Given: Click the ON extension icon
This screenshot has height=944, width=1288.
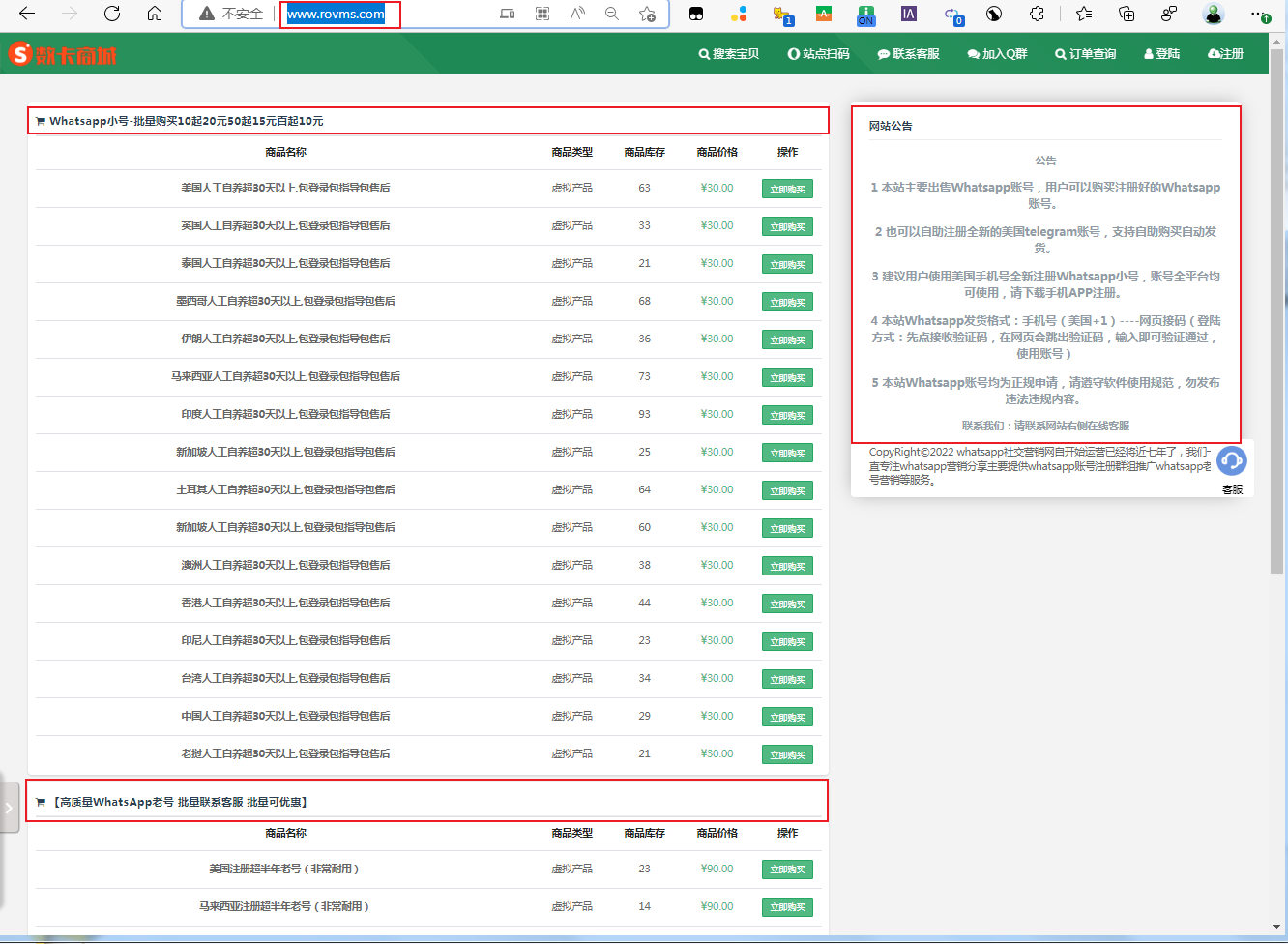Looking at the screenshot, I should [x=865, y=15].
